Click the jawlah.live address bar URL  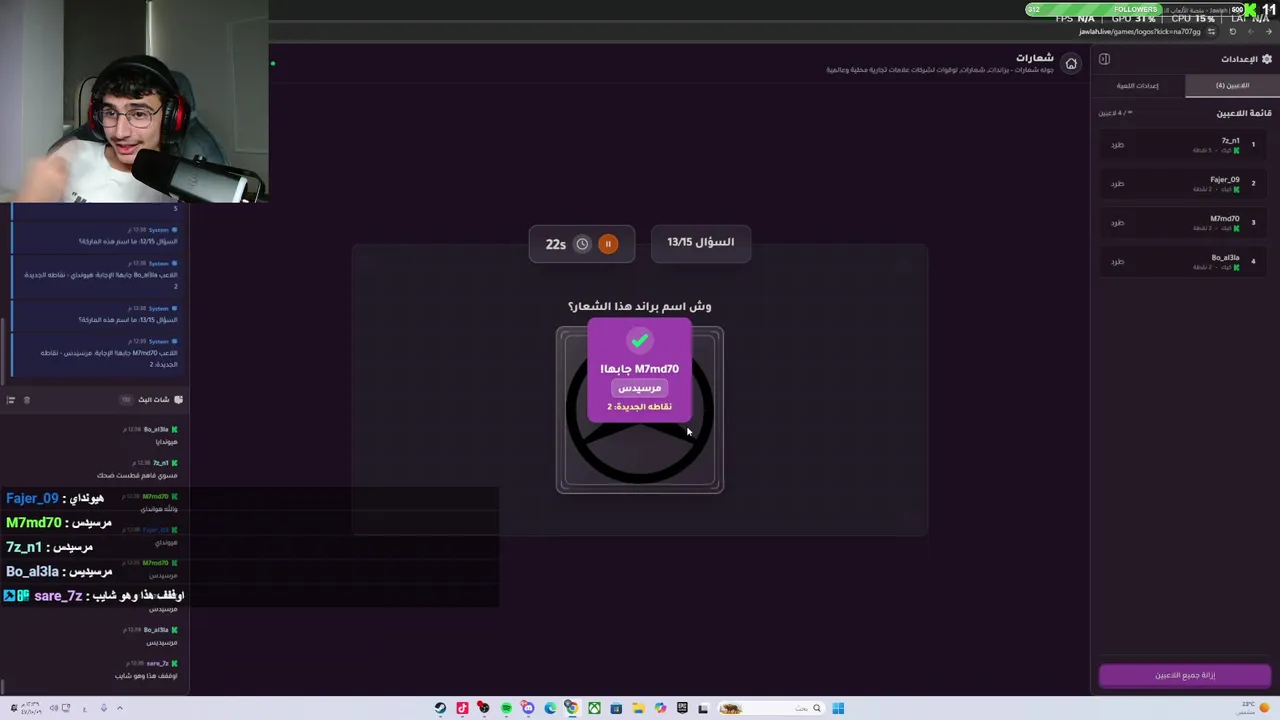click(x=1139, y=32)
